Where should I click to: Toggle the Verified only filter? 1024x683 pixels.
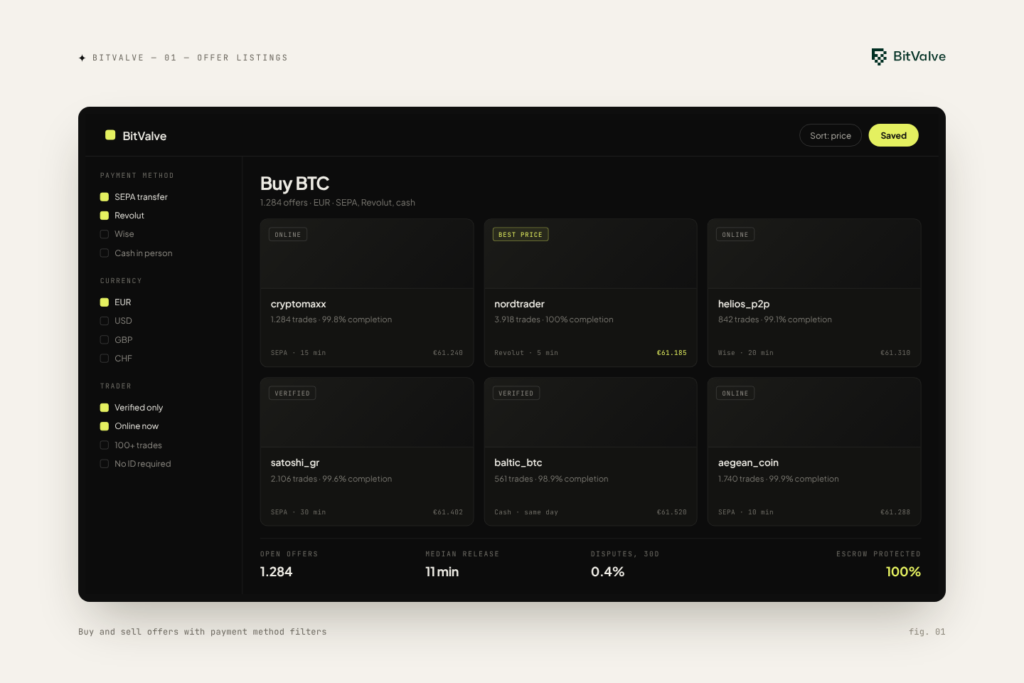coord(104,407)
